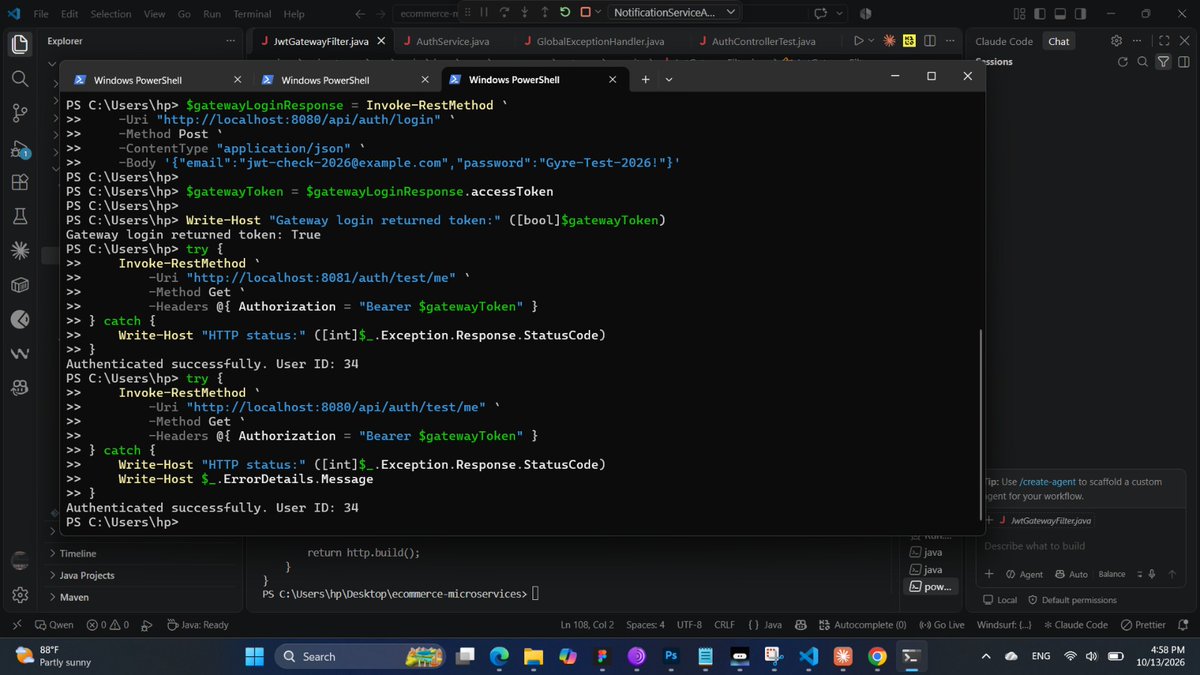1200x675 pixels.
Task: Click the microphone voice input icon in chat
Action: tap(1152, 574)
